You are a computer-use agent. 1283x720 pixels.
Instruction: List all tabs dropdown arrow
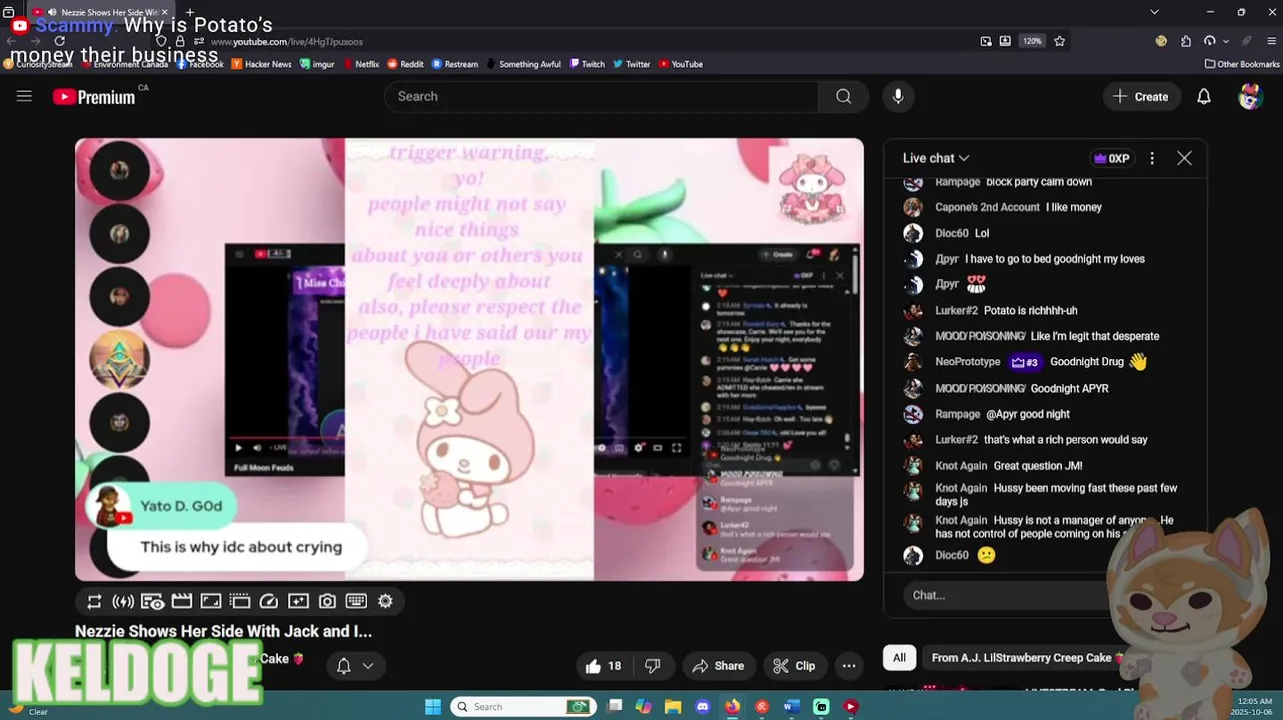(x=1154, y=12)
